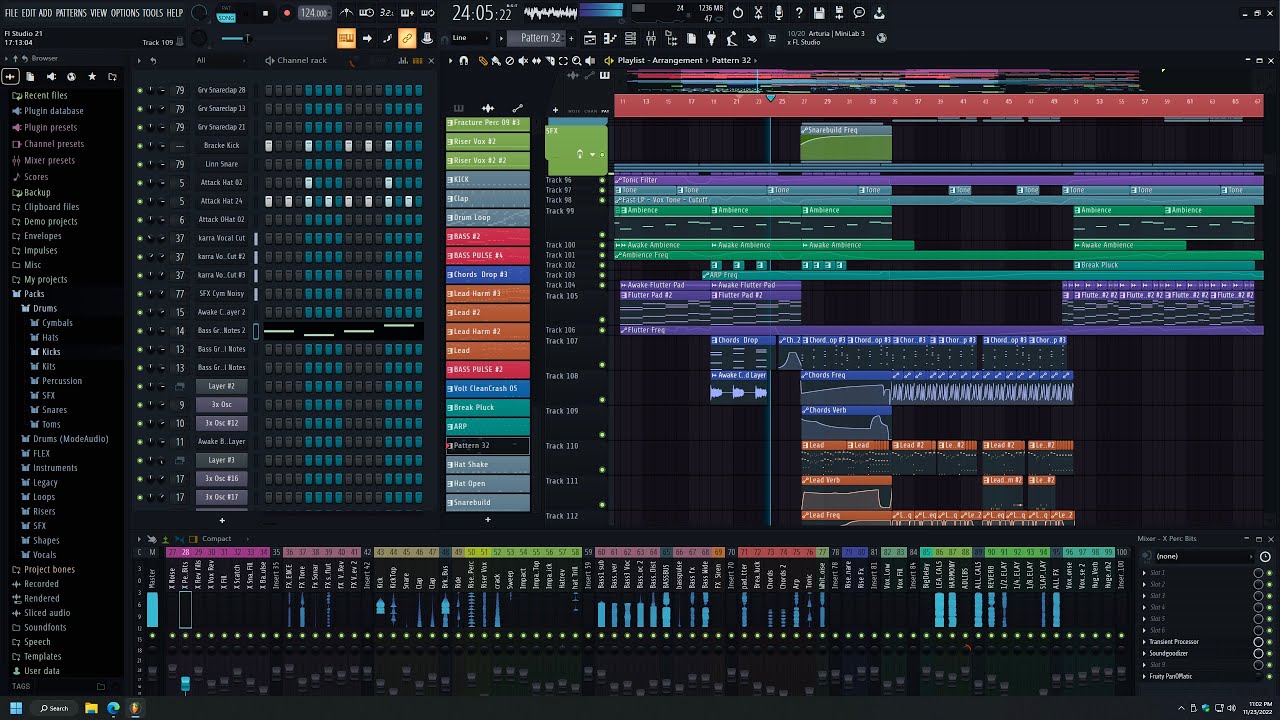This screenshot has height=720, width=1280.
Task: Click the save floppy disk icon
Action: [x=818, y=13]
